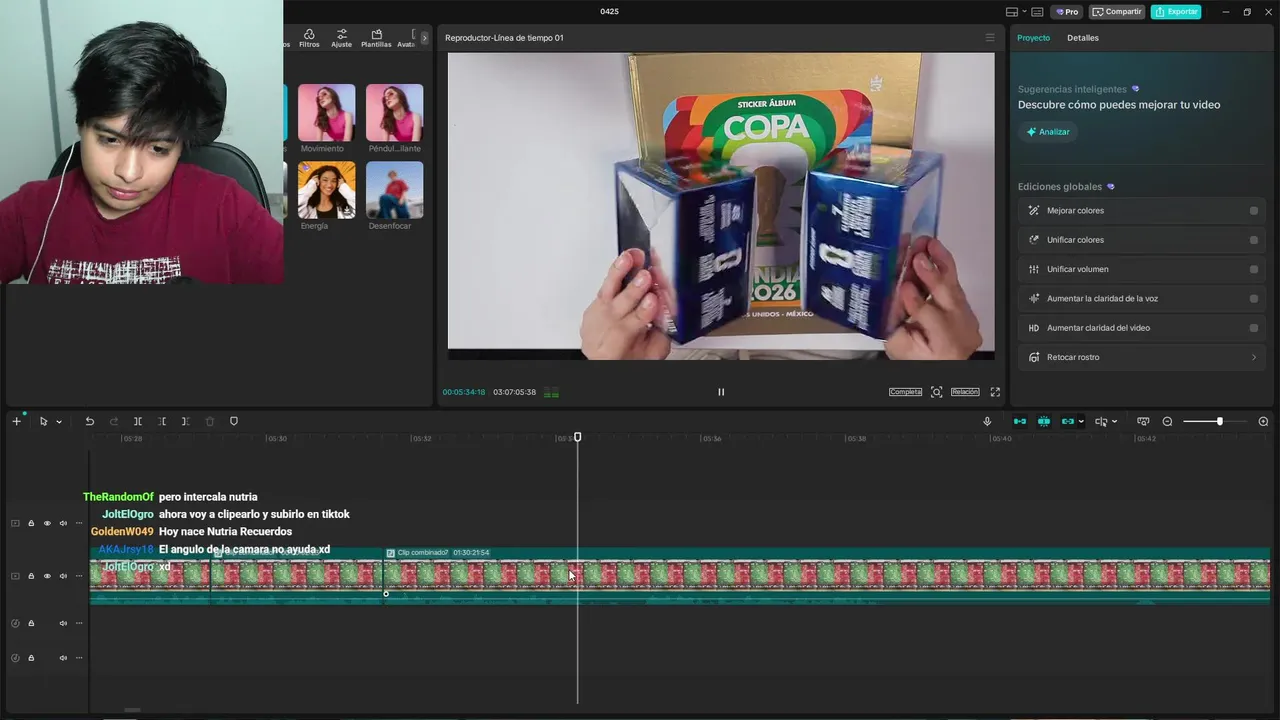Toggle lock on main video track

[x=31, y=576]
